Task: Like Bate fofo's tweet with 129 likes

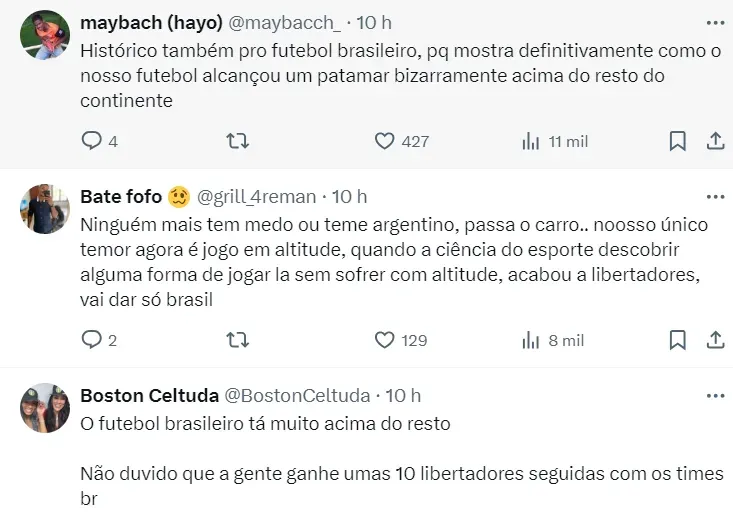Action: click(385, 340)
